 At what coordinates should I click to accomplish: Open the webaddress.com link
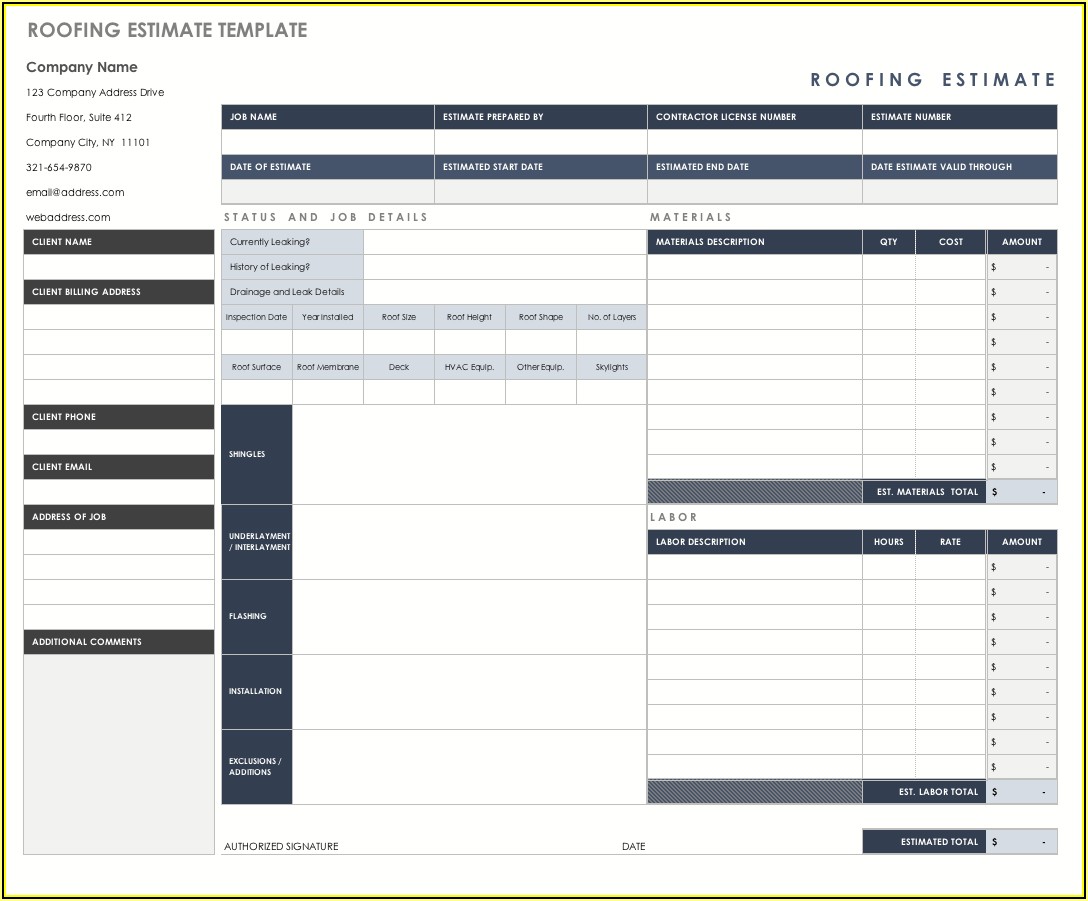(68, 217)
